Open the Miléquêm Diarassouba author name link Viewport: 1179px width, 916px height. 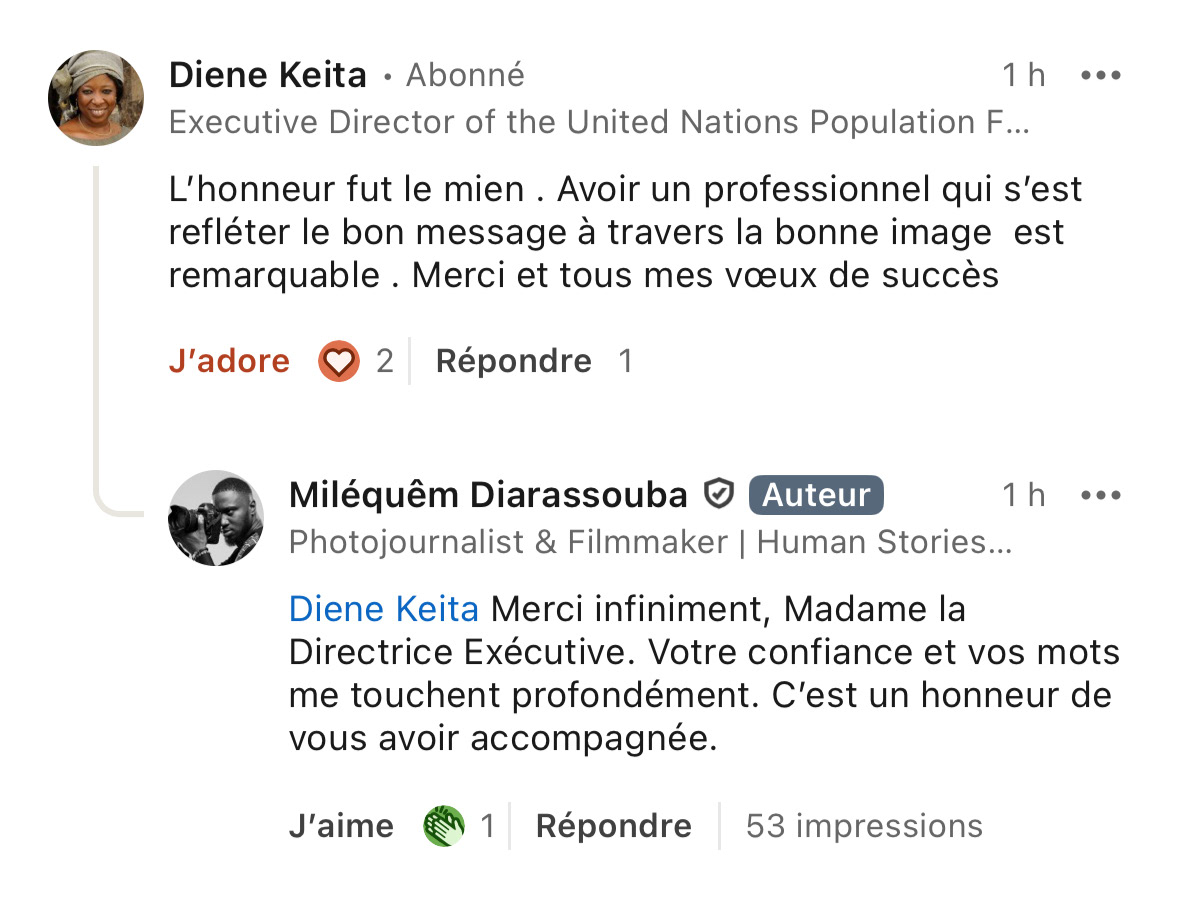(488, 495)
